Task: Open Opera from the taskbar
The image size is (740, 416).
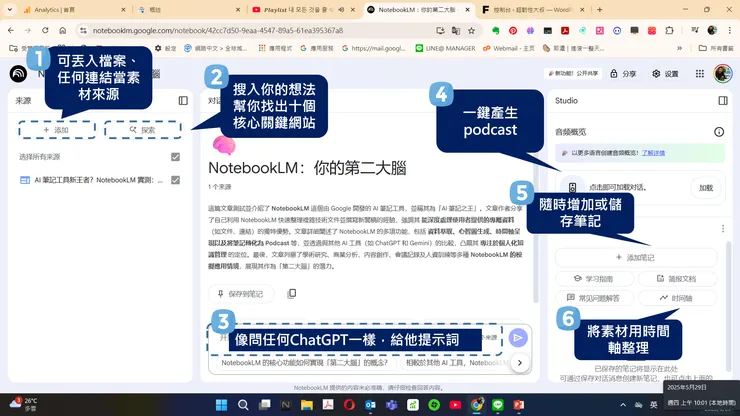Action: click(349, 405)
